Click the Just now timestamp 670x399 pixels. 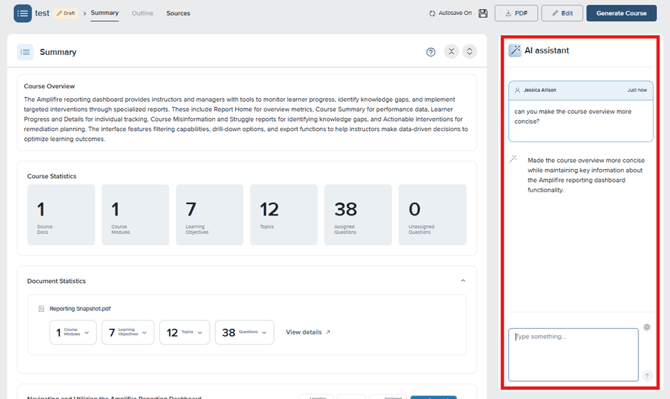tap(637, 90)
